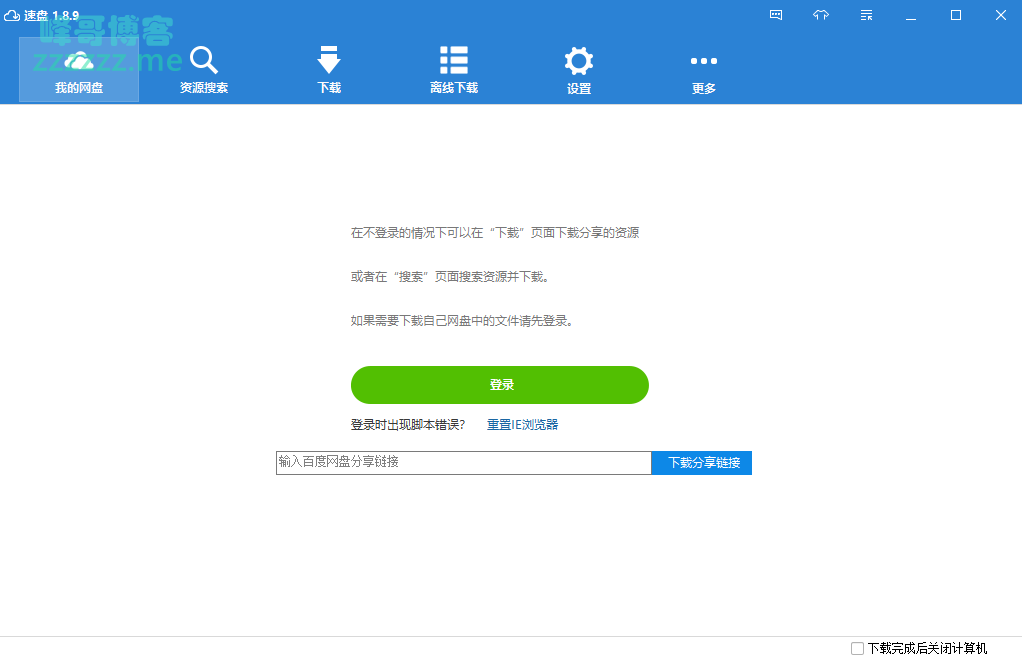Minimize the 速盘 window
The height and width of the screenshot is (660, 1022).
pos(911,15)
